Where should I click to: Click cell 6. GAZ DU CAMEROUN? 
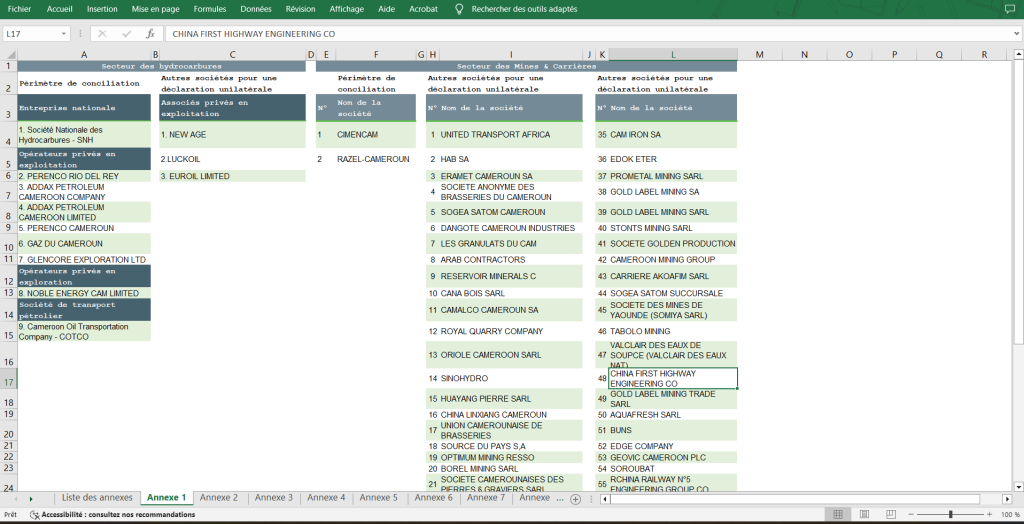(84, 244)
